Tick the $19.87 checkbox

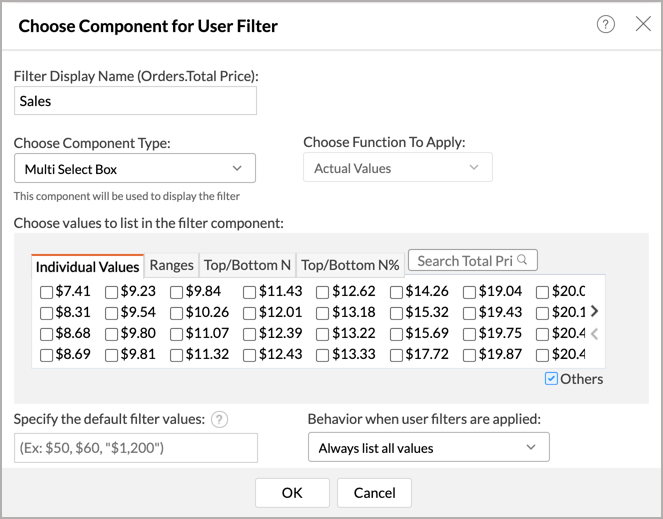(x=469, y=355)
